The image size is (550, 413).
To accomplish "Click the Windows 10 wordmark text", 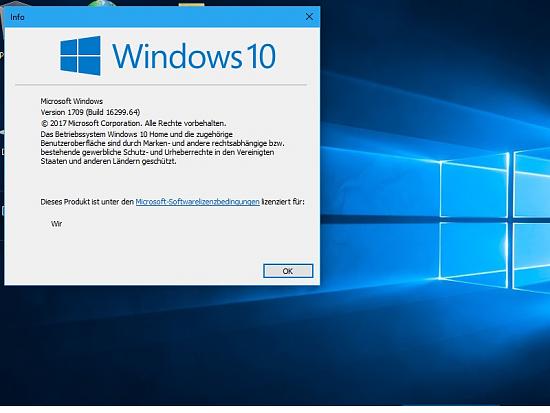I will (194, 56).
